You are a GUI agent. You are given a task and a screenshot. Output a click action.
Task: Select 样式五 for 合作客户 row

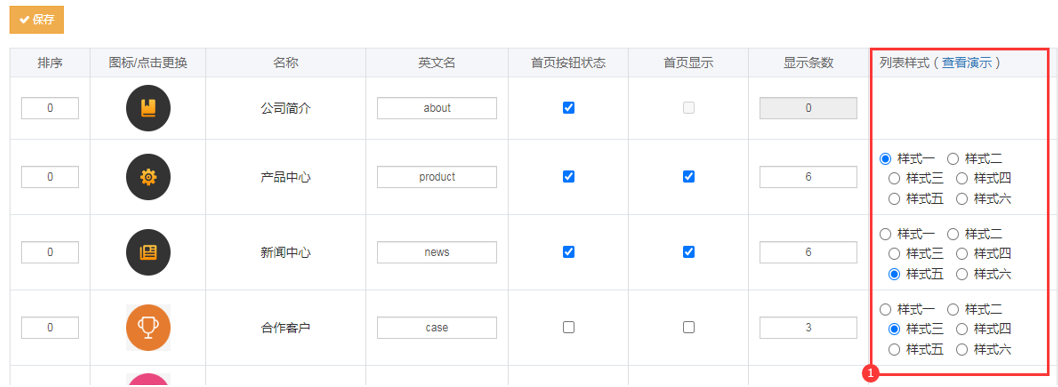click(x=894, y=350)
